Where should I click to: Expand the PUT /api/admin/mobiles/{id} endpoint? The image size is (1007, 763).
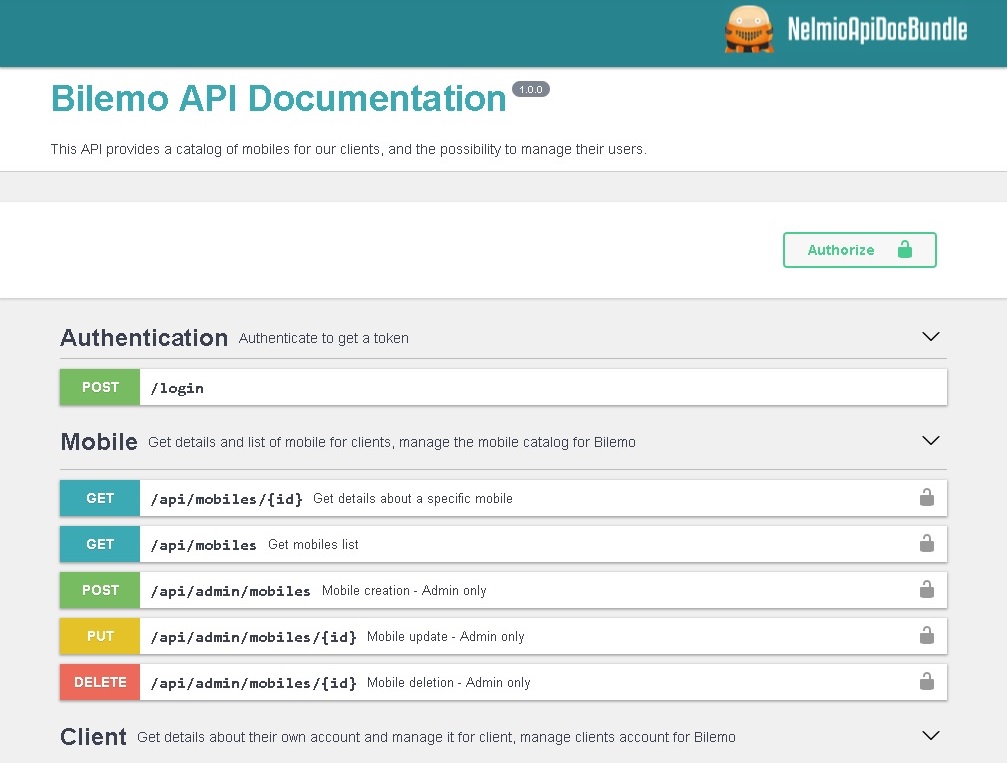click(x=503, y=636)
